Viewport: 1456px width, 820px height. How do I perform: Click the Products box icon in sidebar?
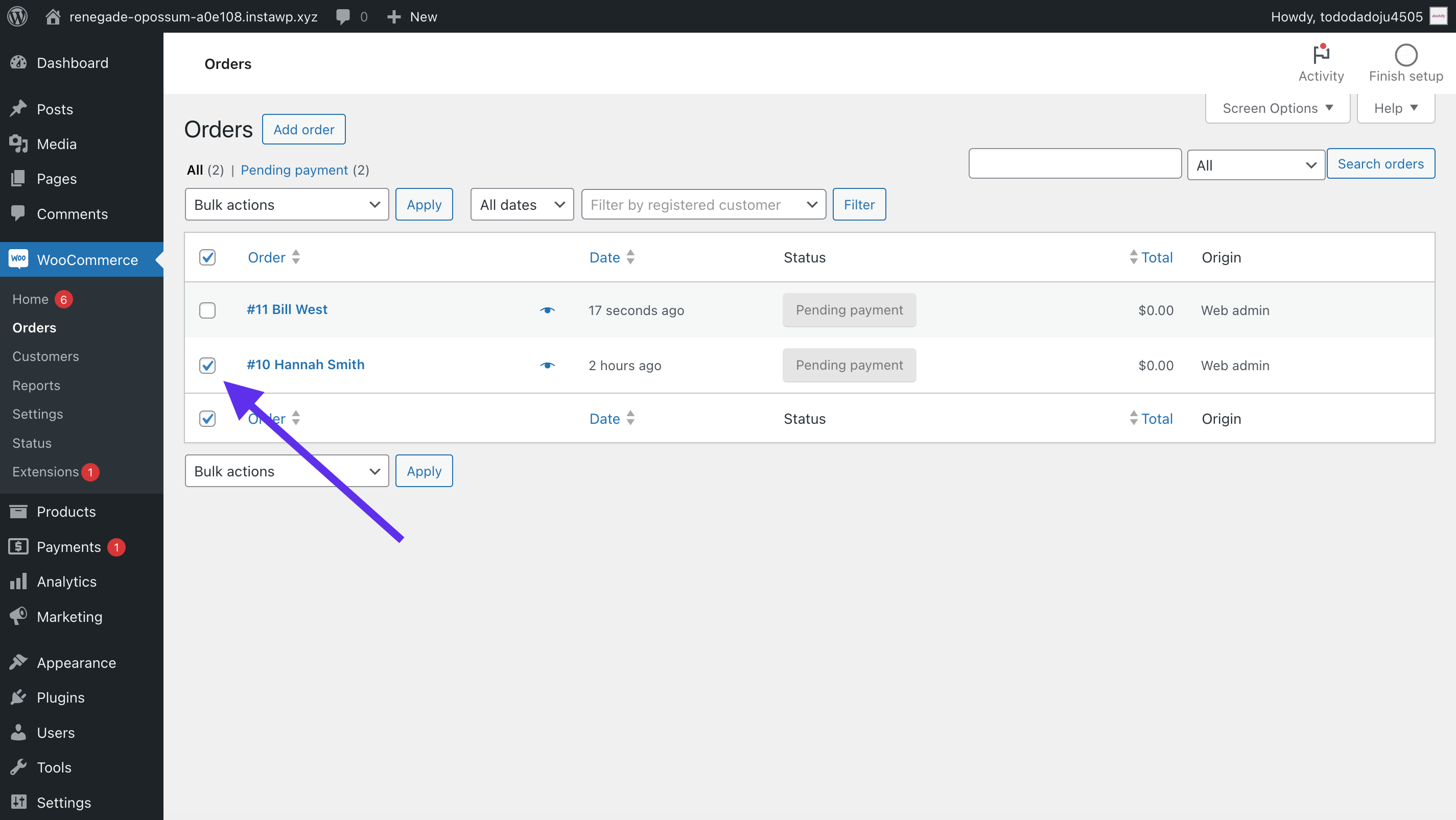pyautogui.click(x=19, y=511)
